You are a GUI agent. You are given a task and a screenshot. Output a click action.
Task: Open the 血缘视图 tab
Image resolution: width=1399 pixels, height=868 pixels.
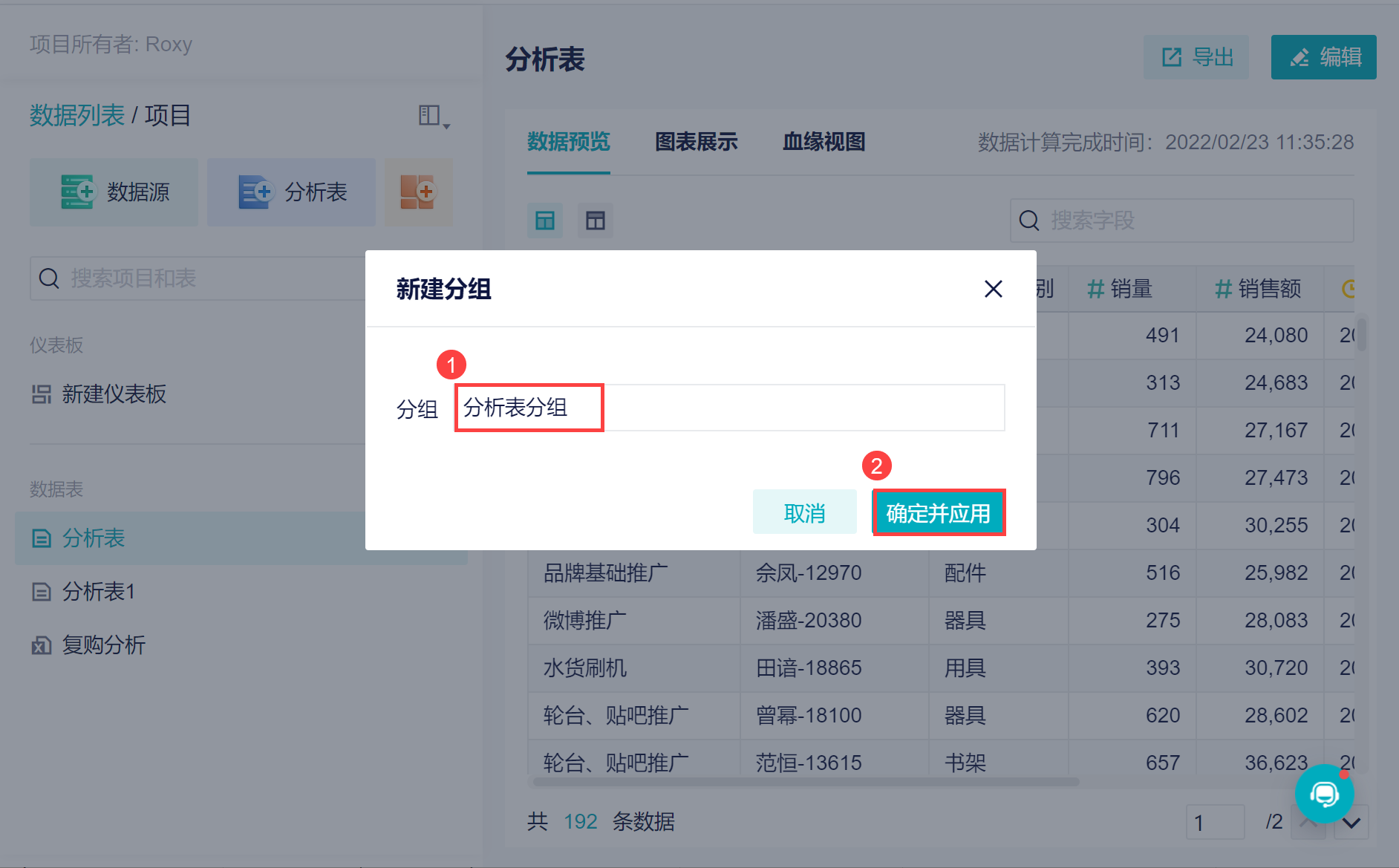point(824,142)
